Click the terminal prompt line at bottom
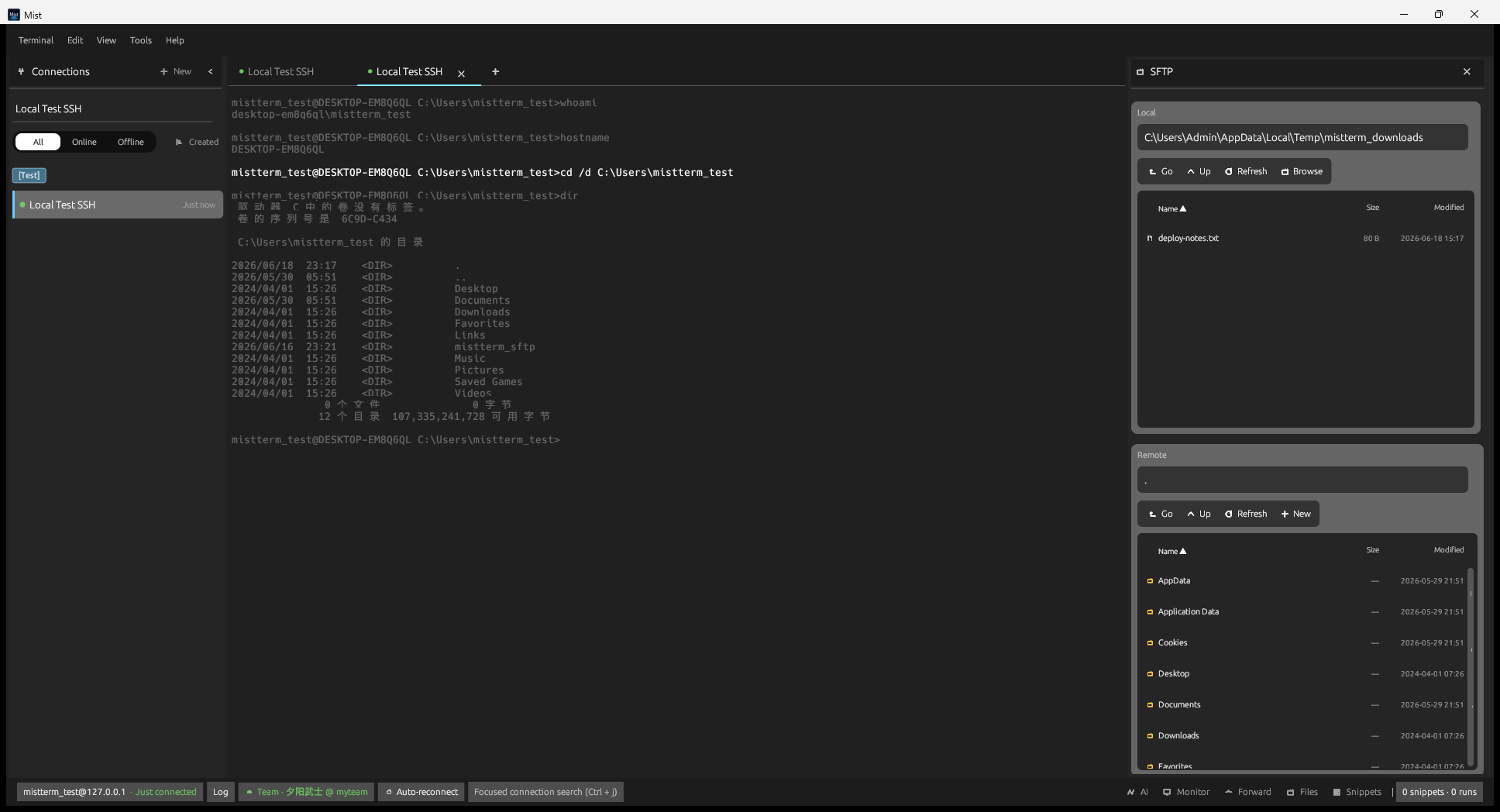Screen dimensions: 1500x812 (x=395, y=439)
